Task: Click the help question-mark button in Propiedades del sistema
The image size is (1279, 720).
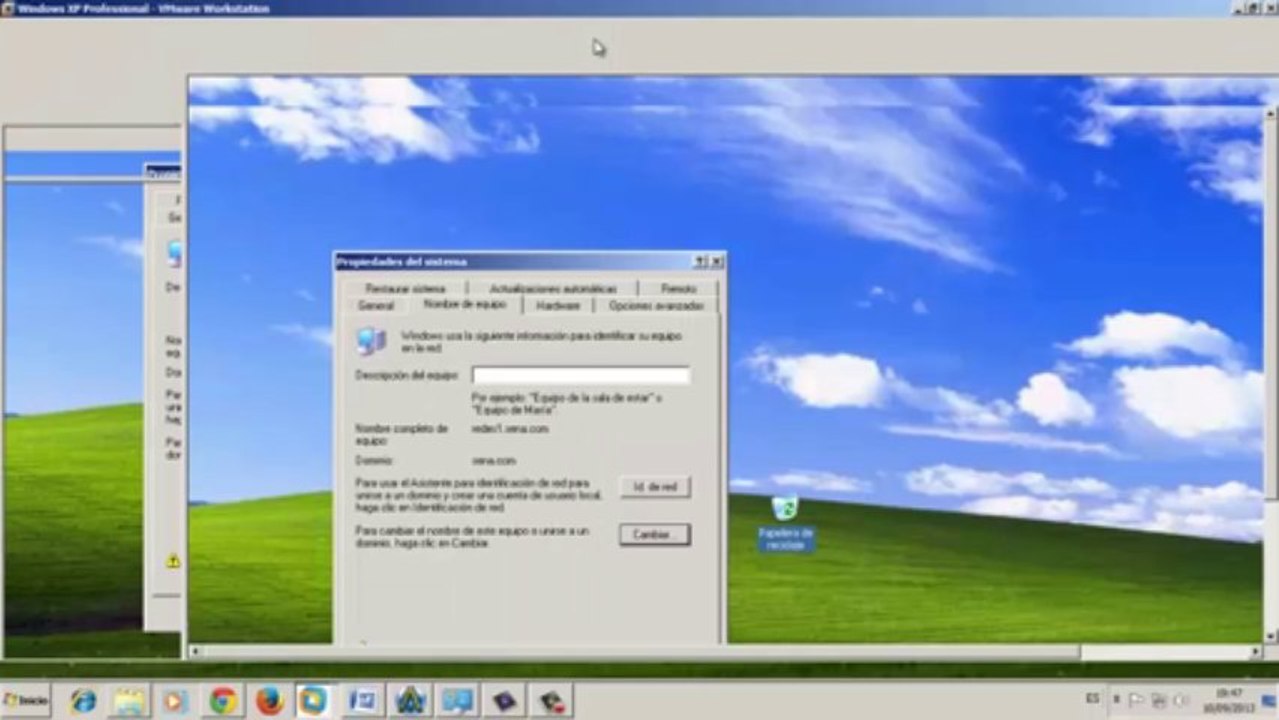Action: click(701, 261)
